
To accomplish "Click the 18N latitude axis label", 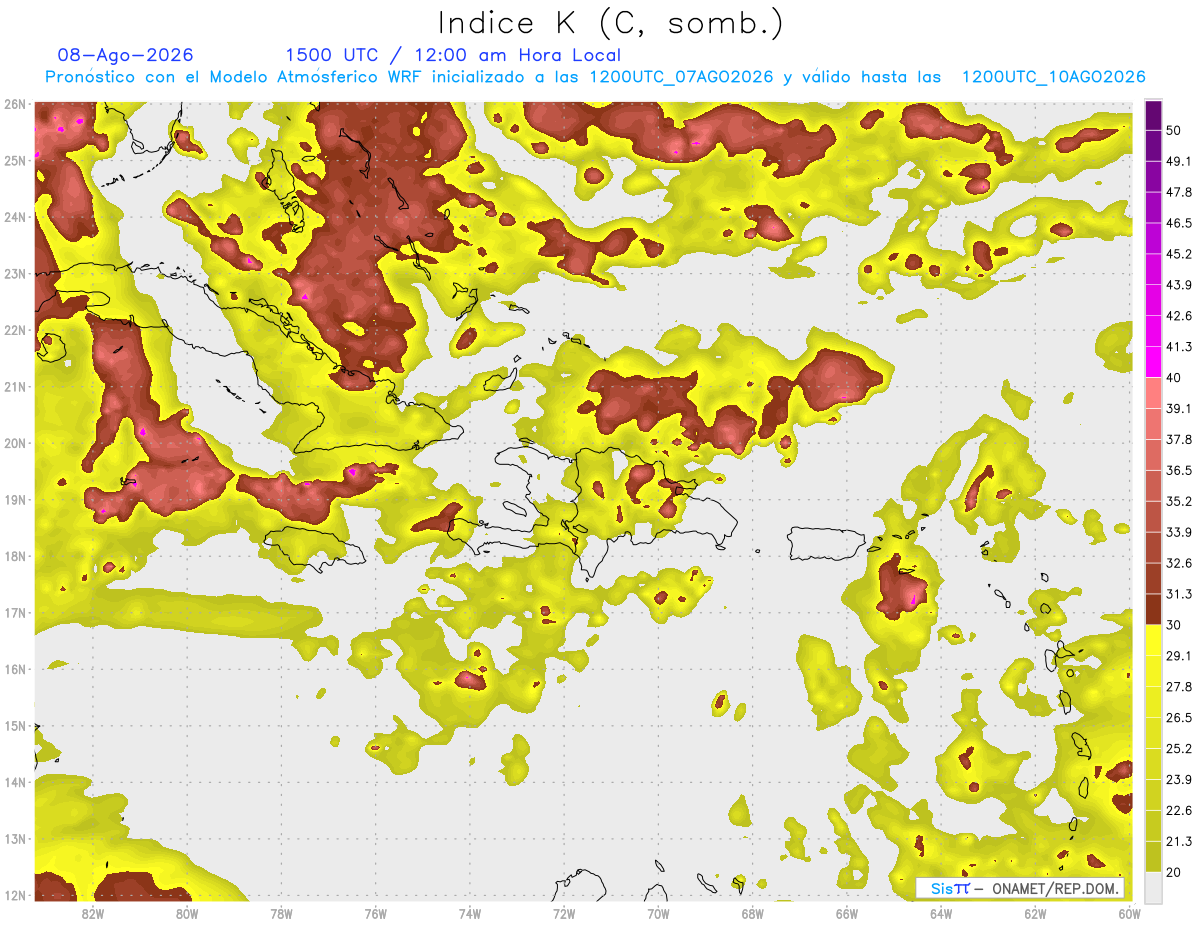I will pyautogui.click(x=15, y=556).
